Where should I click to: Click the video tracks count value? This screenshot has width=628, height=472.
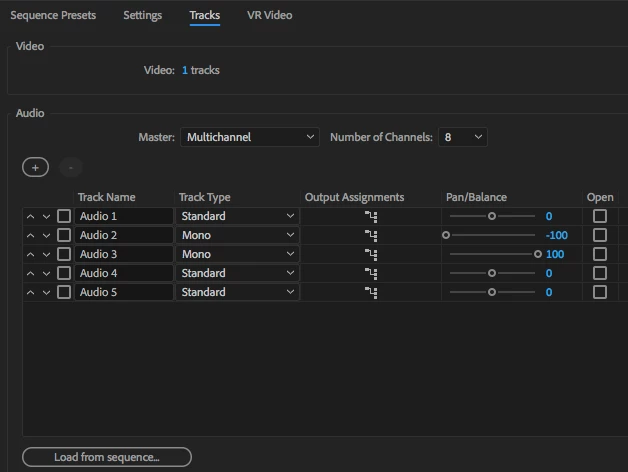coord(185,70)
